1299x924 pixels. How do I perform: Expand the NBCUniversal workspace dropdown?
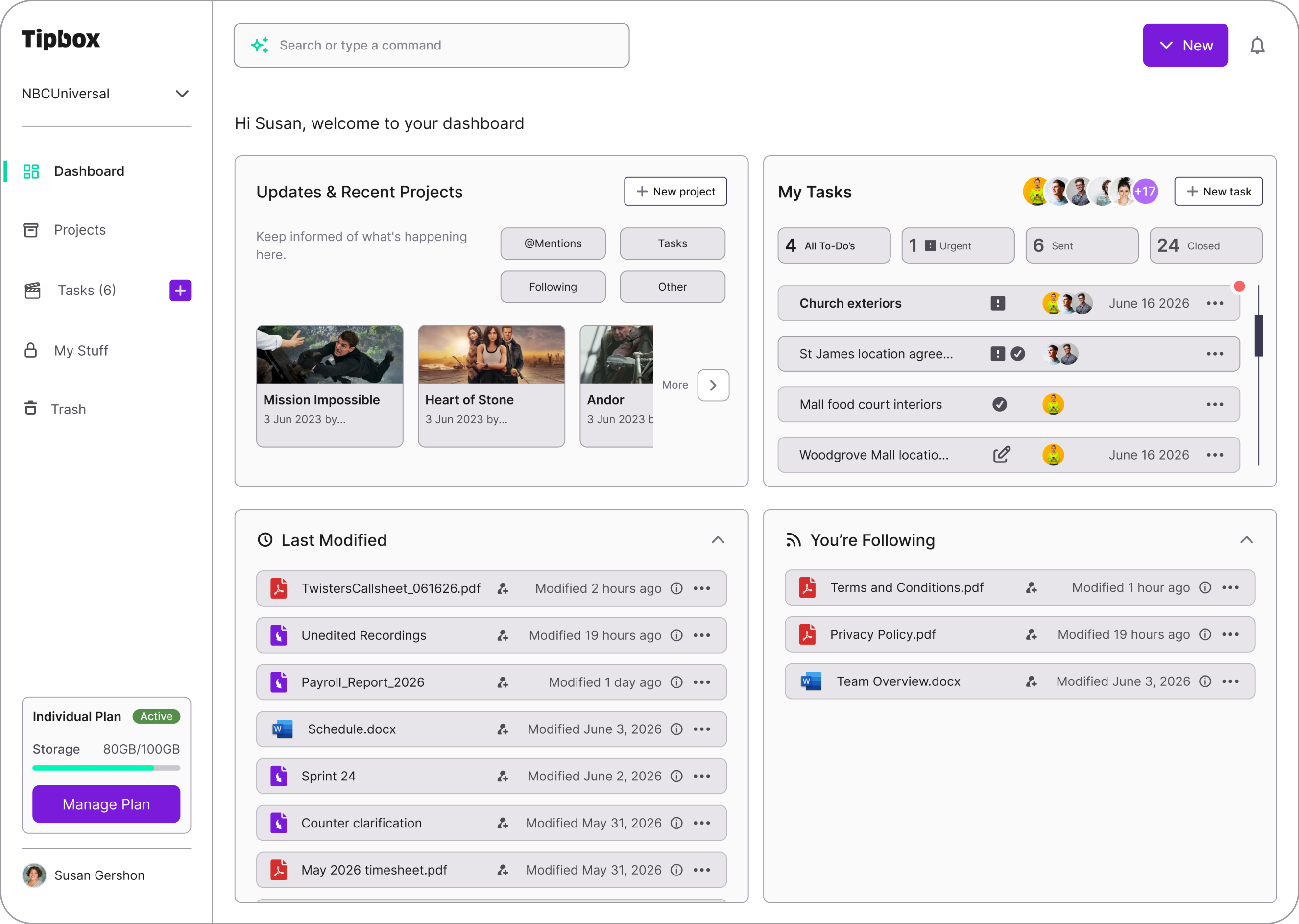coord(181,94)
